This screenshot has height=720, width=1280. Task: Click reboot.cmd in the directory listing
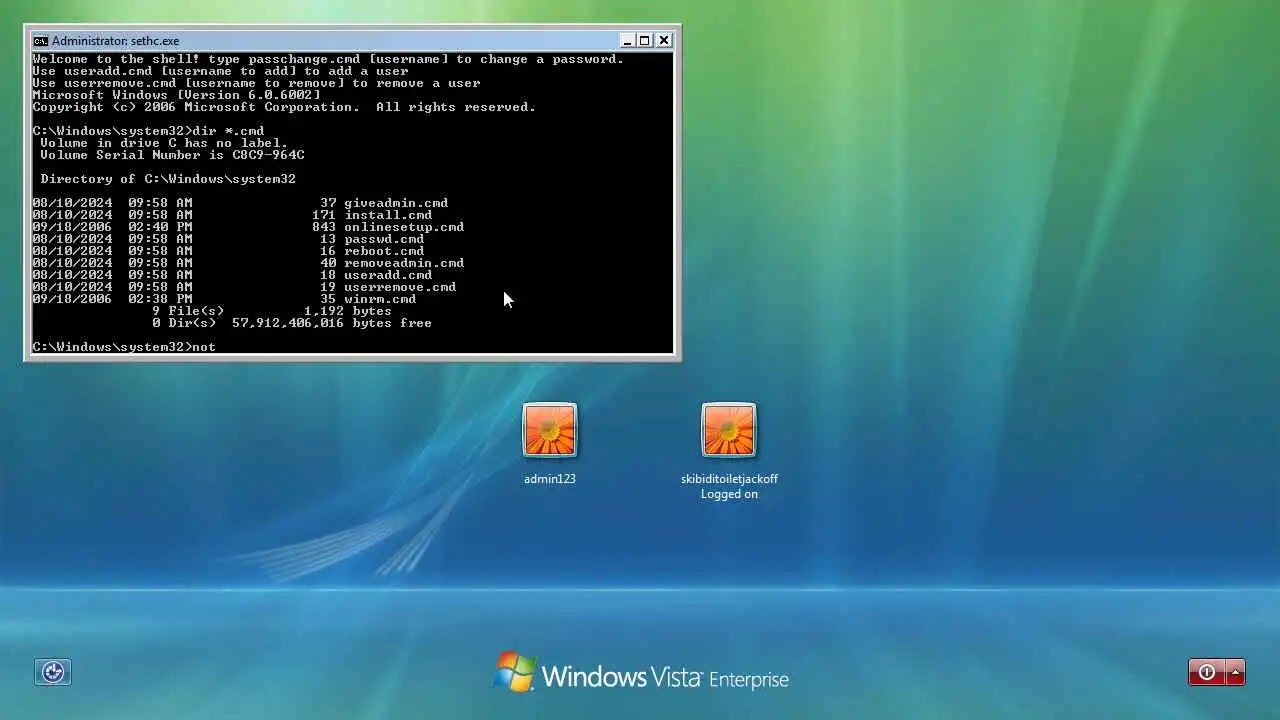(x=384, y=251)
